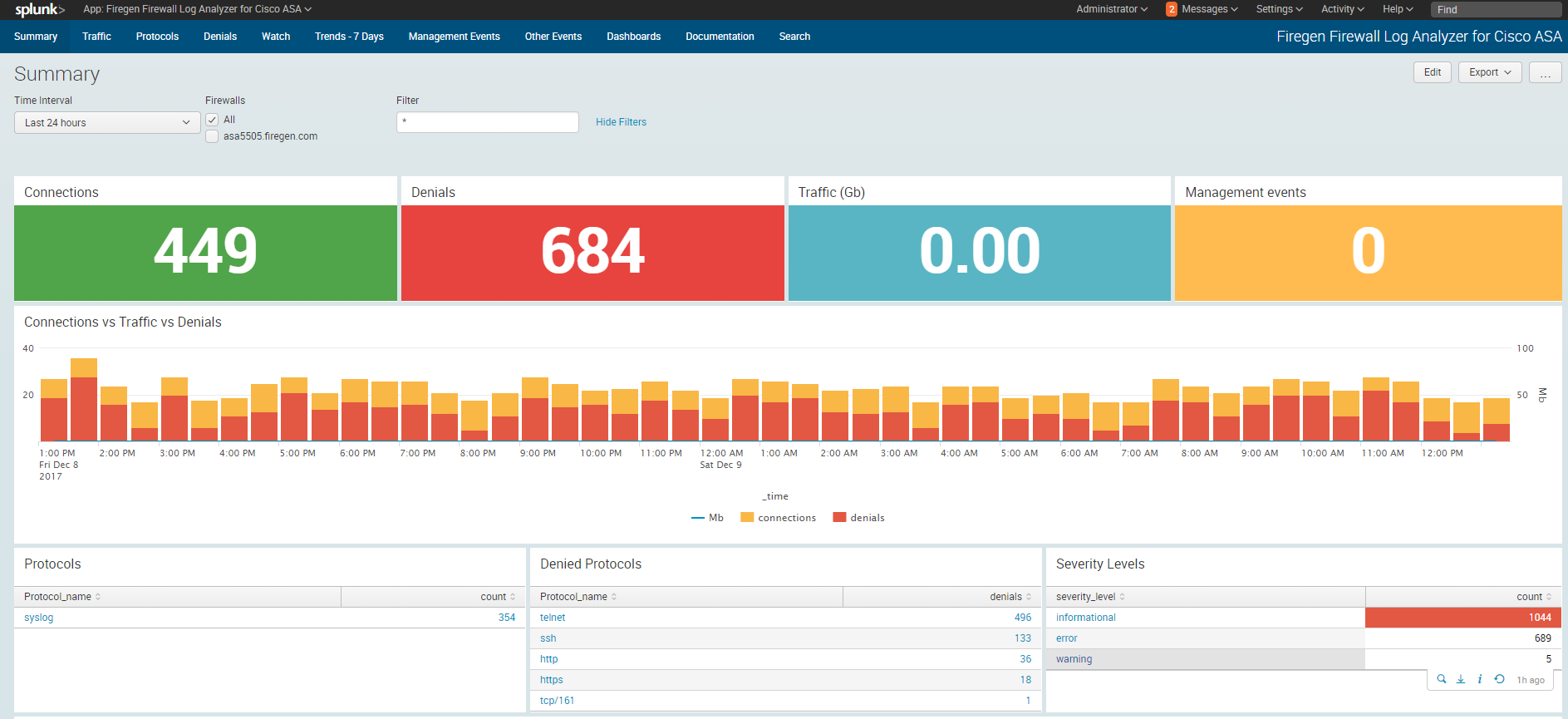Check the asa5505.firegen.com firewall

(212, 136)
